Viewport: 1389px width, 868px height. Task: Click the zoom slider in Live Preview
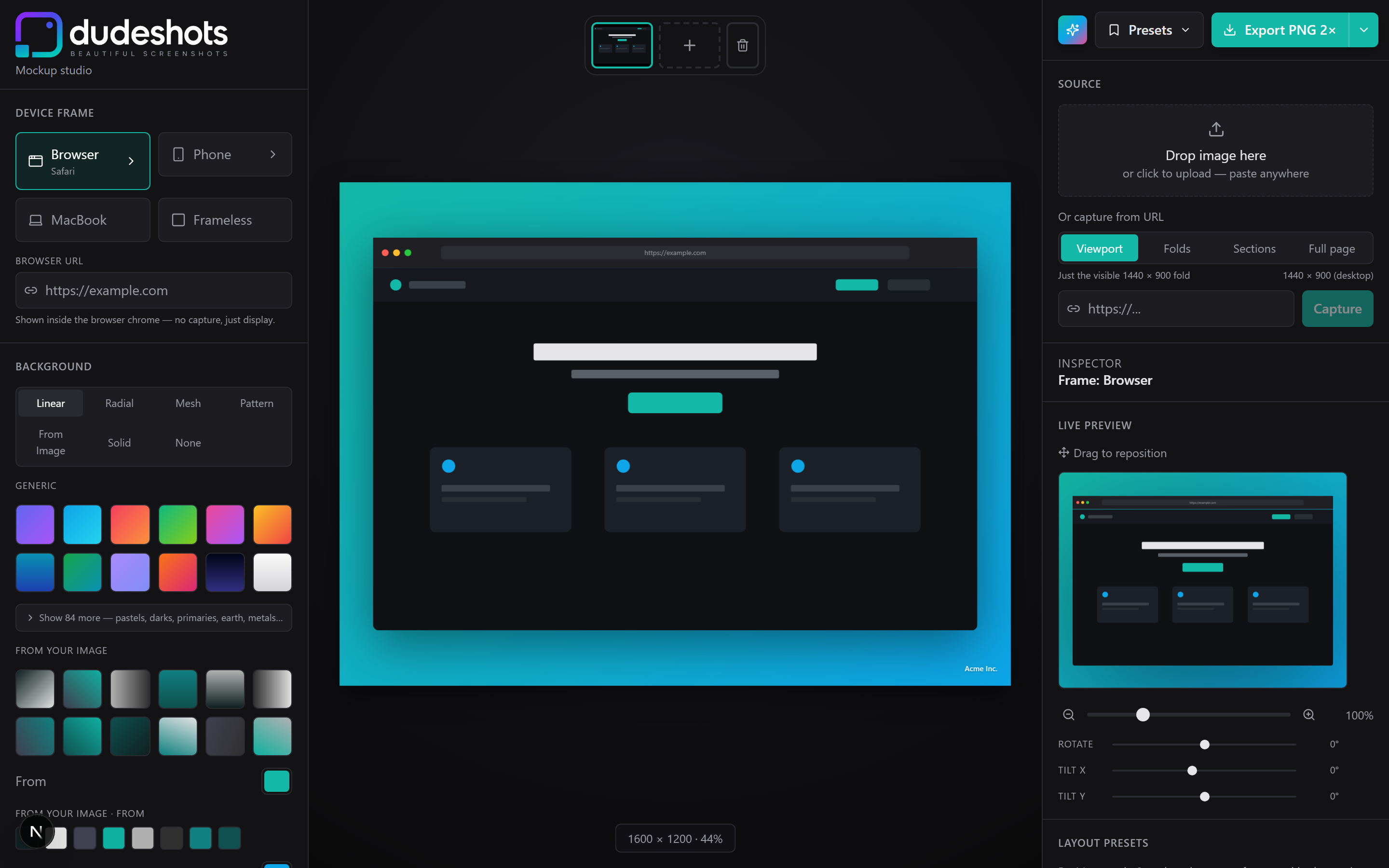pos(1188,715)
